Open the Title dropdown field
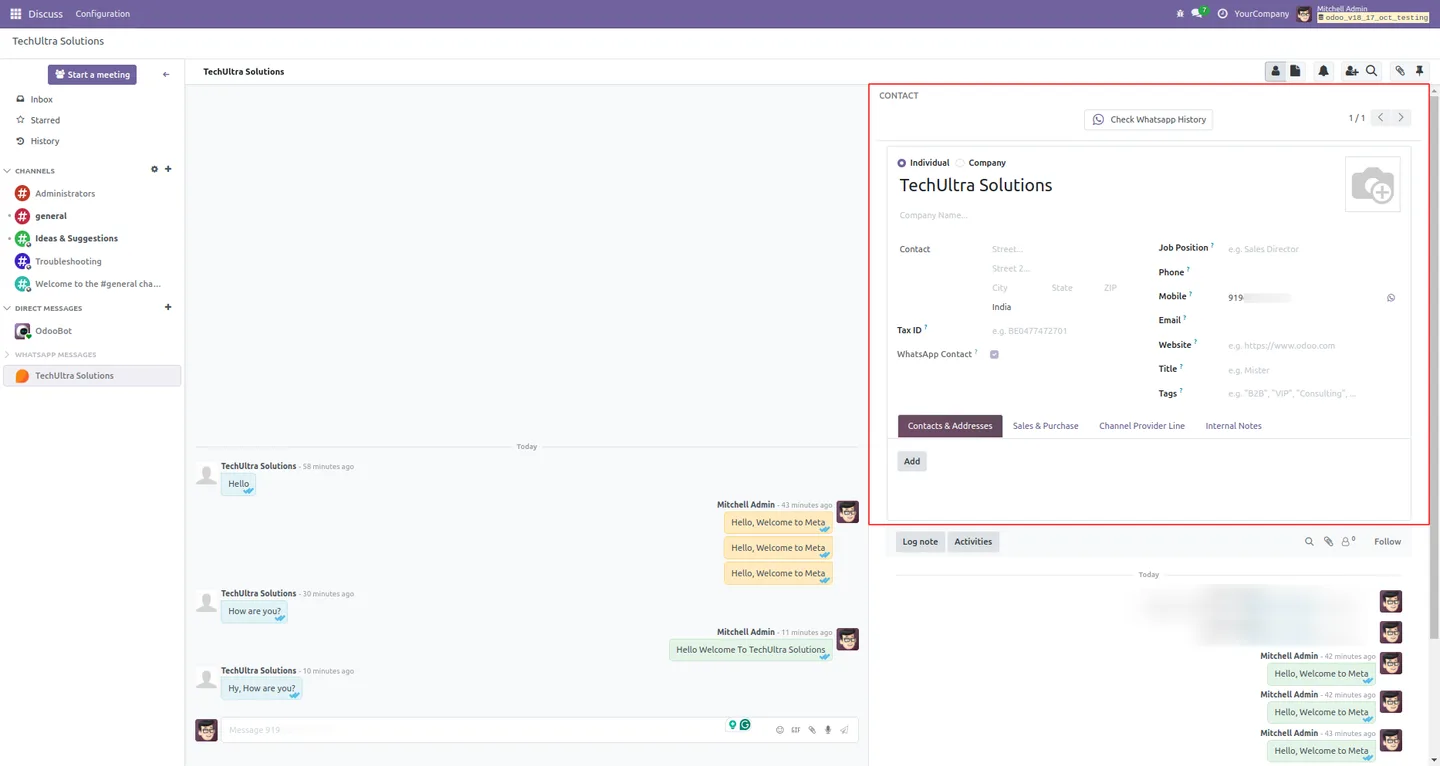 (1312, 370)
